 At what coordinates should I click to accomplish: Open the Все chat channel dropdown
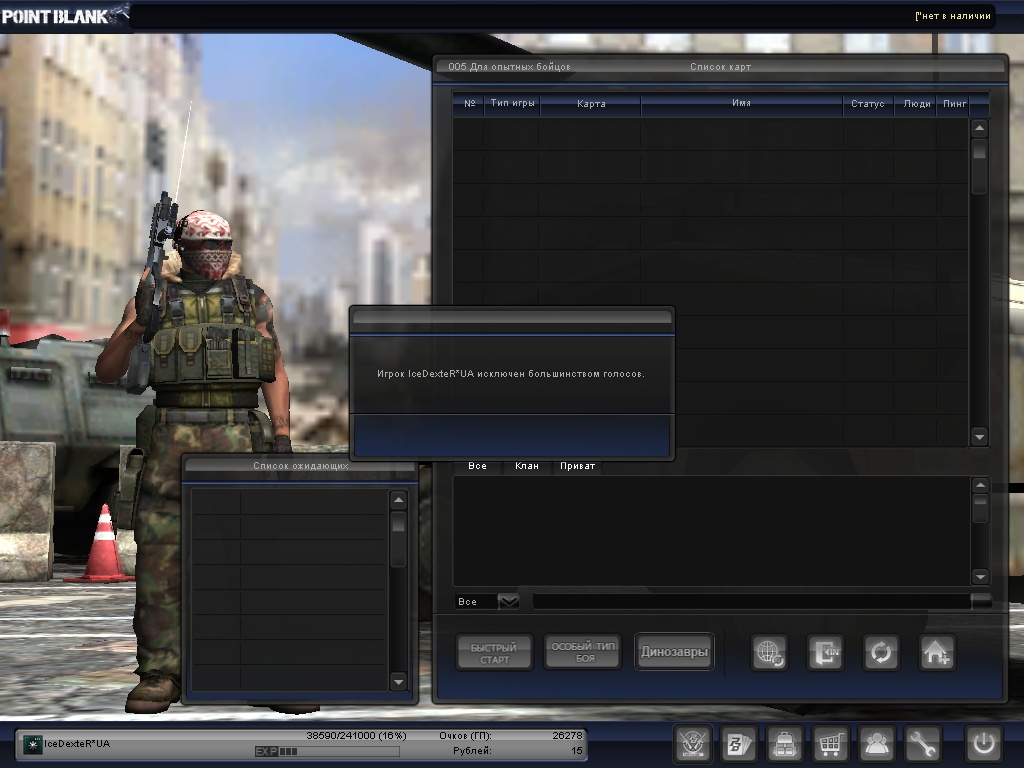point(508,601)
